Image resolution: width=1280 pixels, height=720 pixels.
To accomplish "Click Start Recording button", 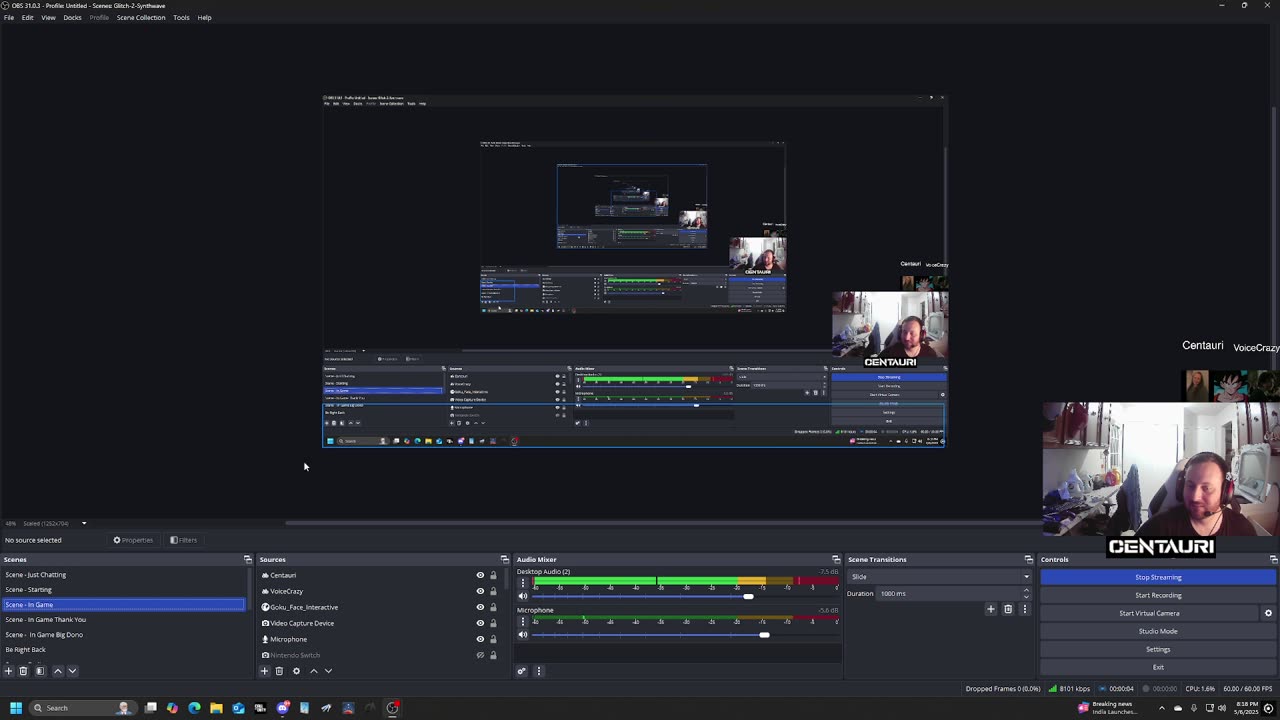I will (x=1158, y=595).
